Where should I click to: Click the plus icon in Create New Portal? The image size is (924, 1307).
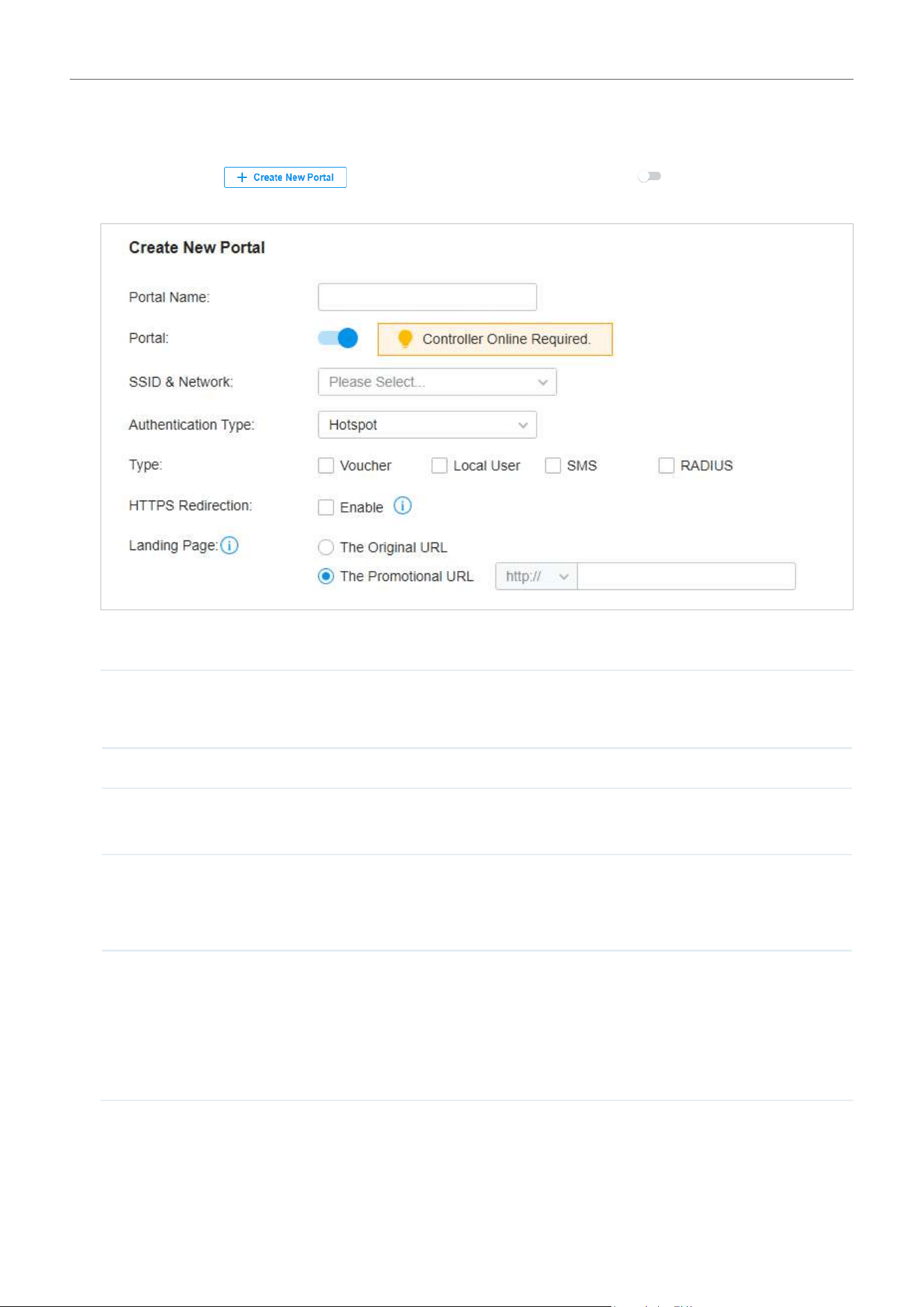(242, 177)
